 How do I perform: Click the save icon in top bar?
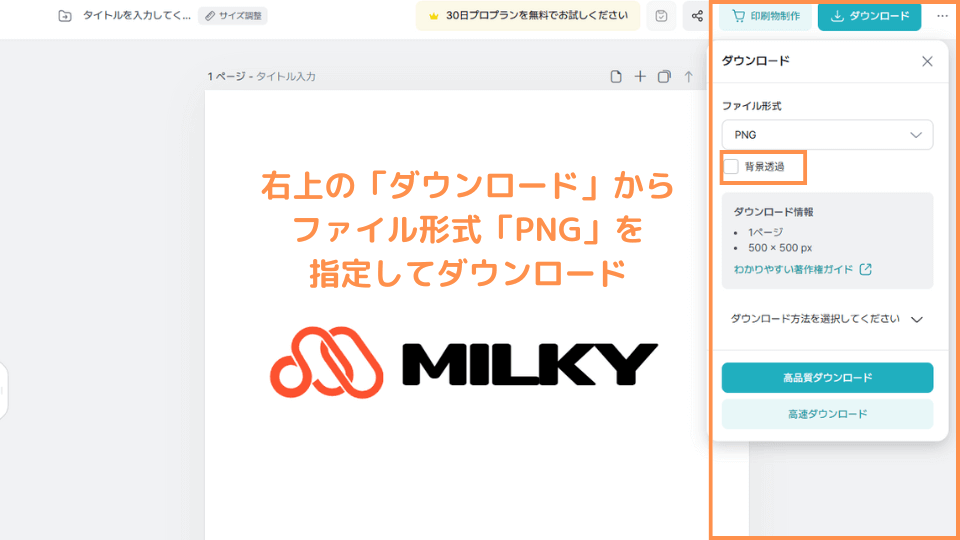(661, 16)
